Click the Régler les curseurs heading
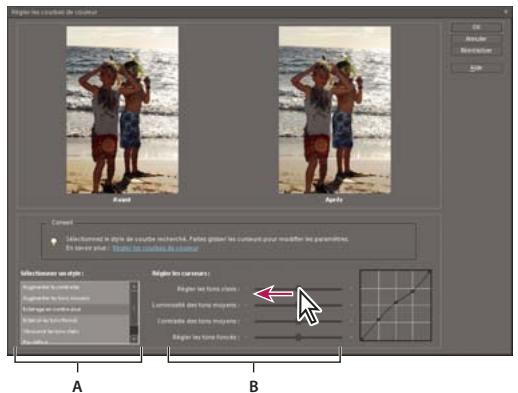Screen dimensions: 518x393 [x=181, y=273]
